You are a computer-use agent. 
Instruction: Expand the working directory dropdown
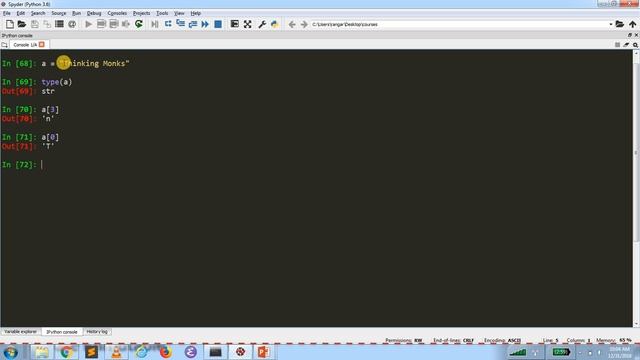click(611, 24)
